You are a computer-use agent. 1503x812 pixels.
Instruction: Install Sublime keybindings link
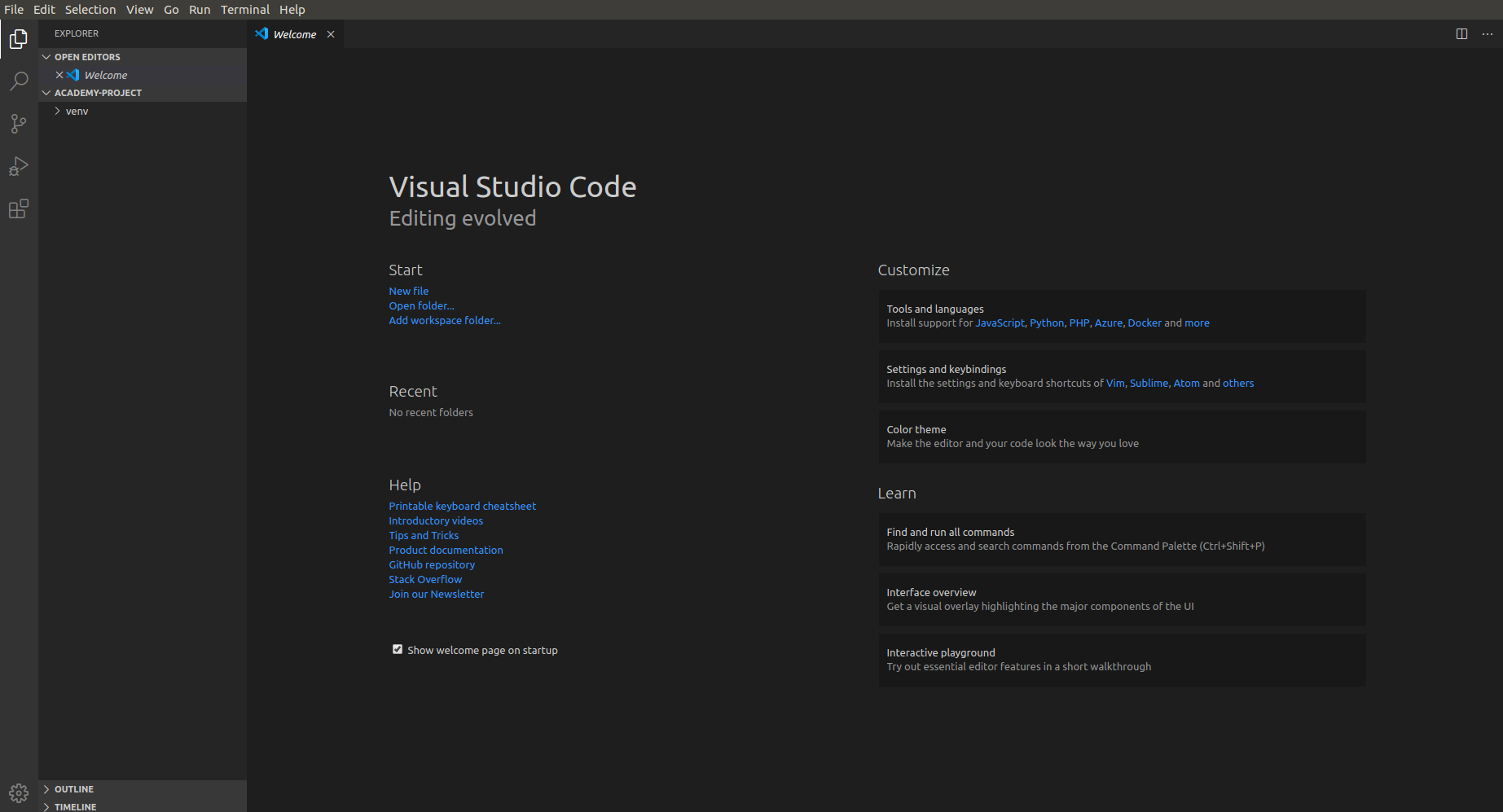point(1149,384)
